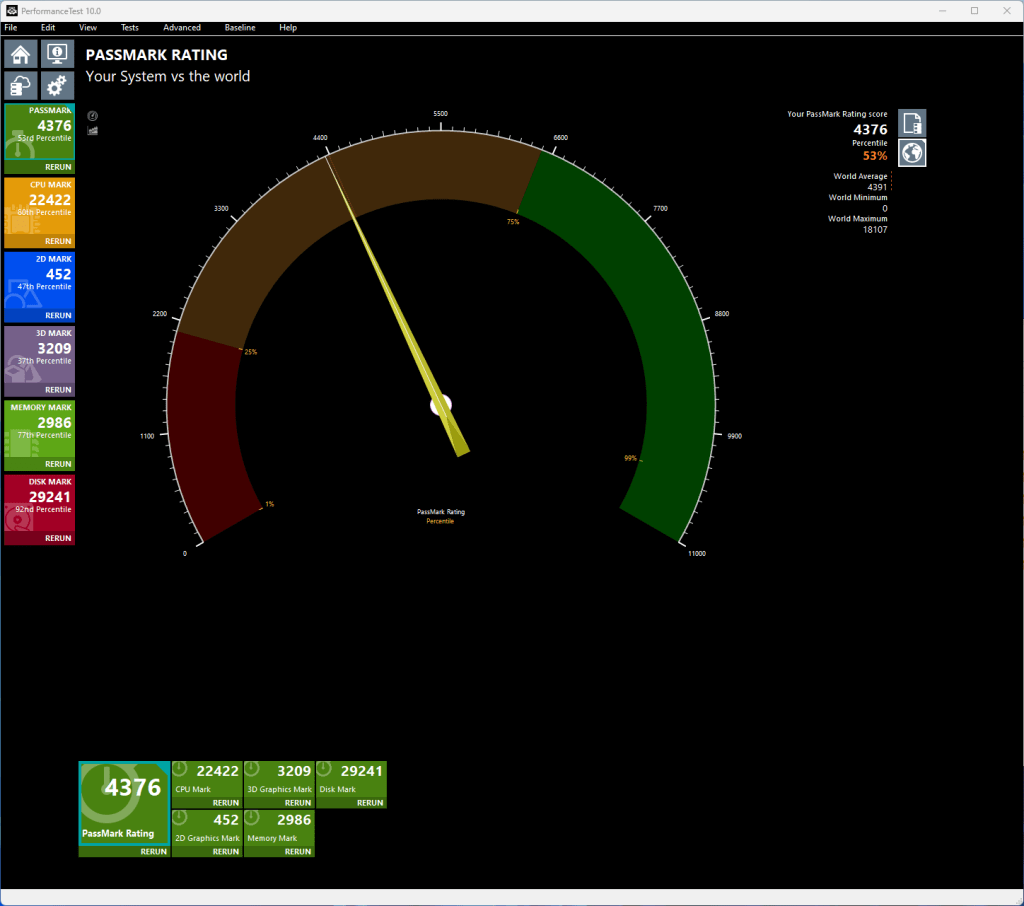The height and width of the screenshot is (906, 1024).
Task: Click RERUN under bottom 3D Graphics Mark tile
Action: point(297,803)
